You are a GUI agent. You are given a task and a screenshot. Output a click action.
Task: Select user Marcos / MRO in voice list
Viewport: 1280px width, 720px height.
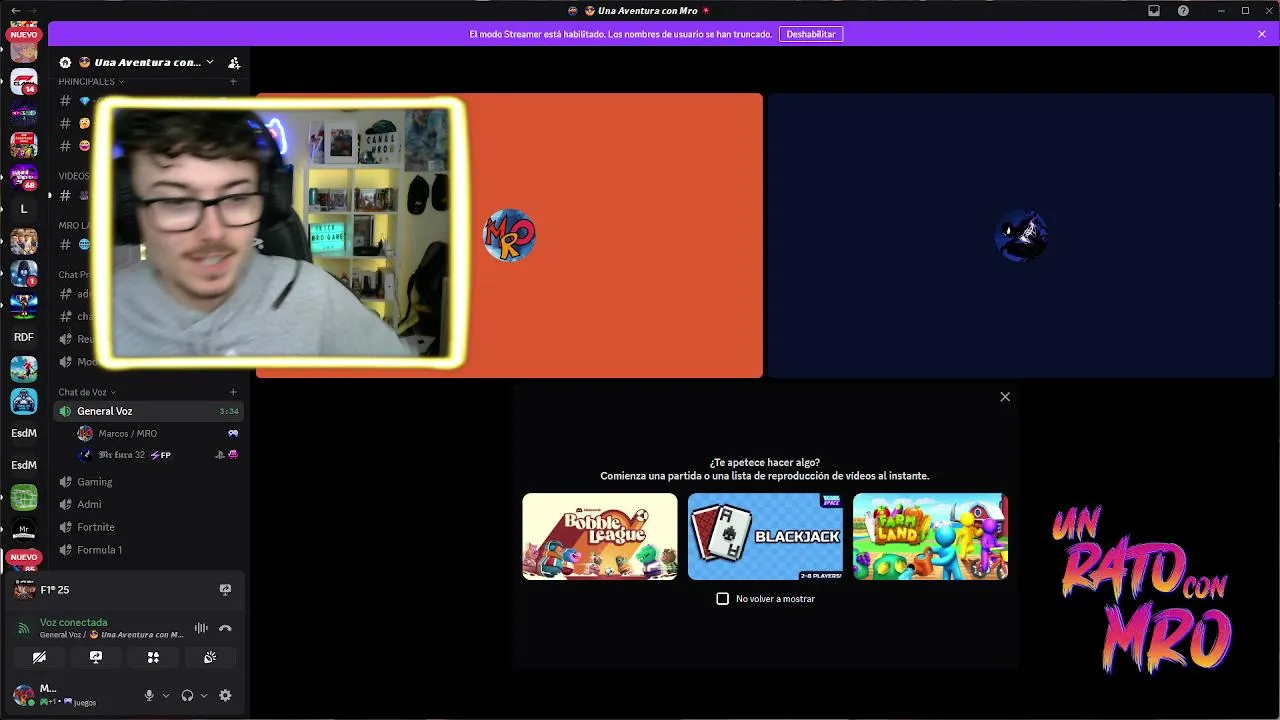tap(159, 434)
